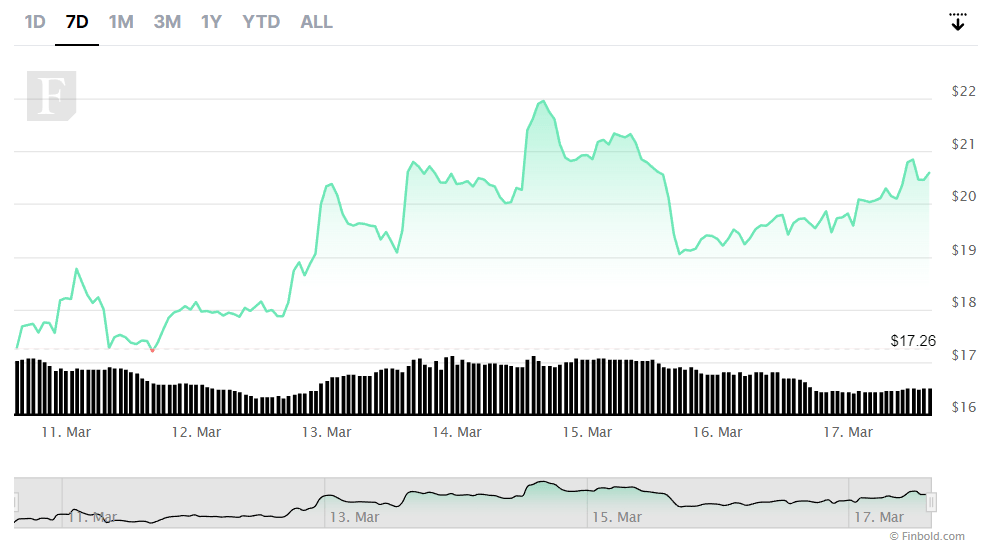Switch to the 3M time range
Screen dimensions: 992x555
(167, 22)
